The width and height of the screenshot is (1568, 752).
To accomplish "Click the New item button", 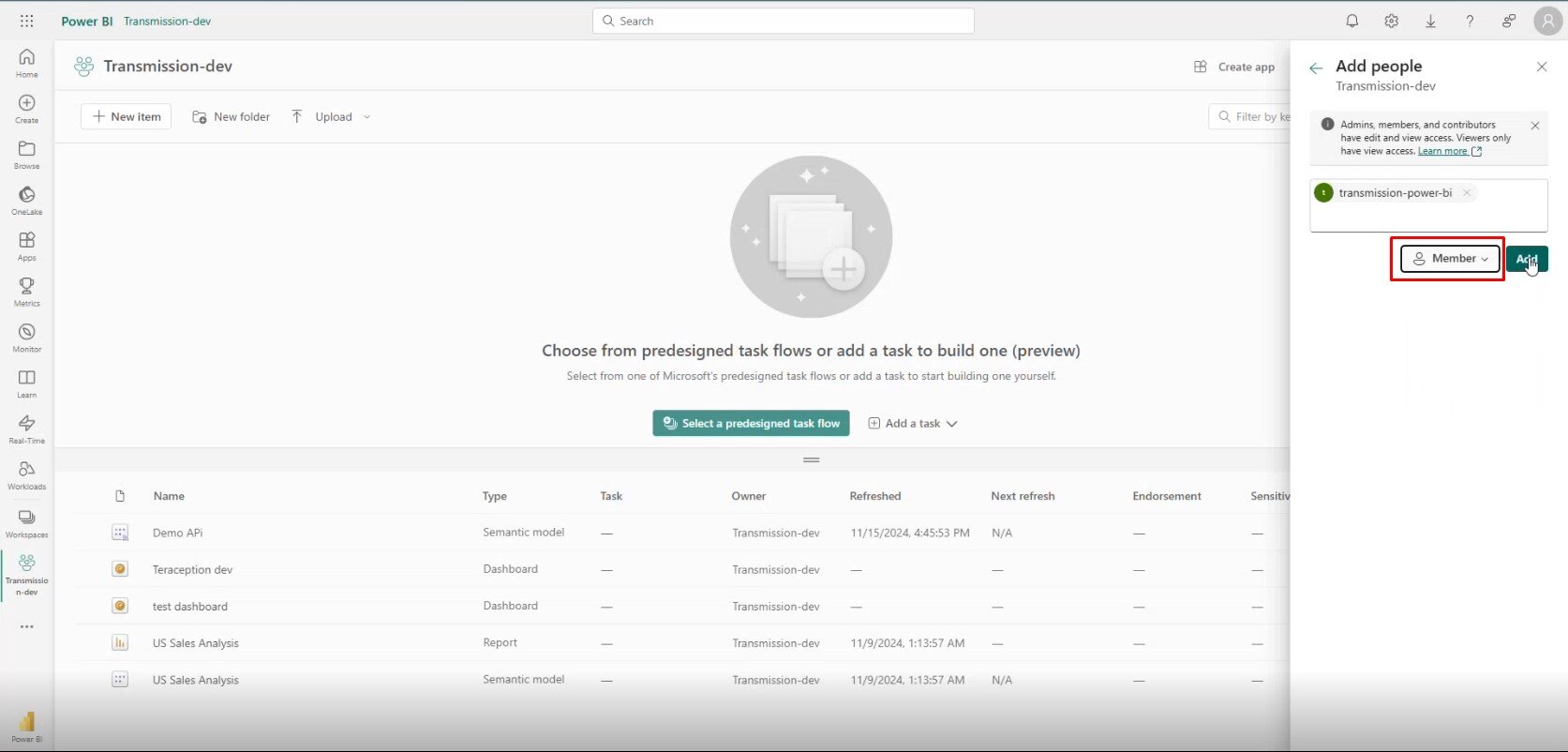I will point(127,117).
